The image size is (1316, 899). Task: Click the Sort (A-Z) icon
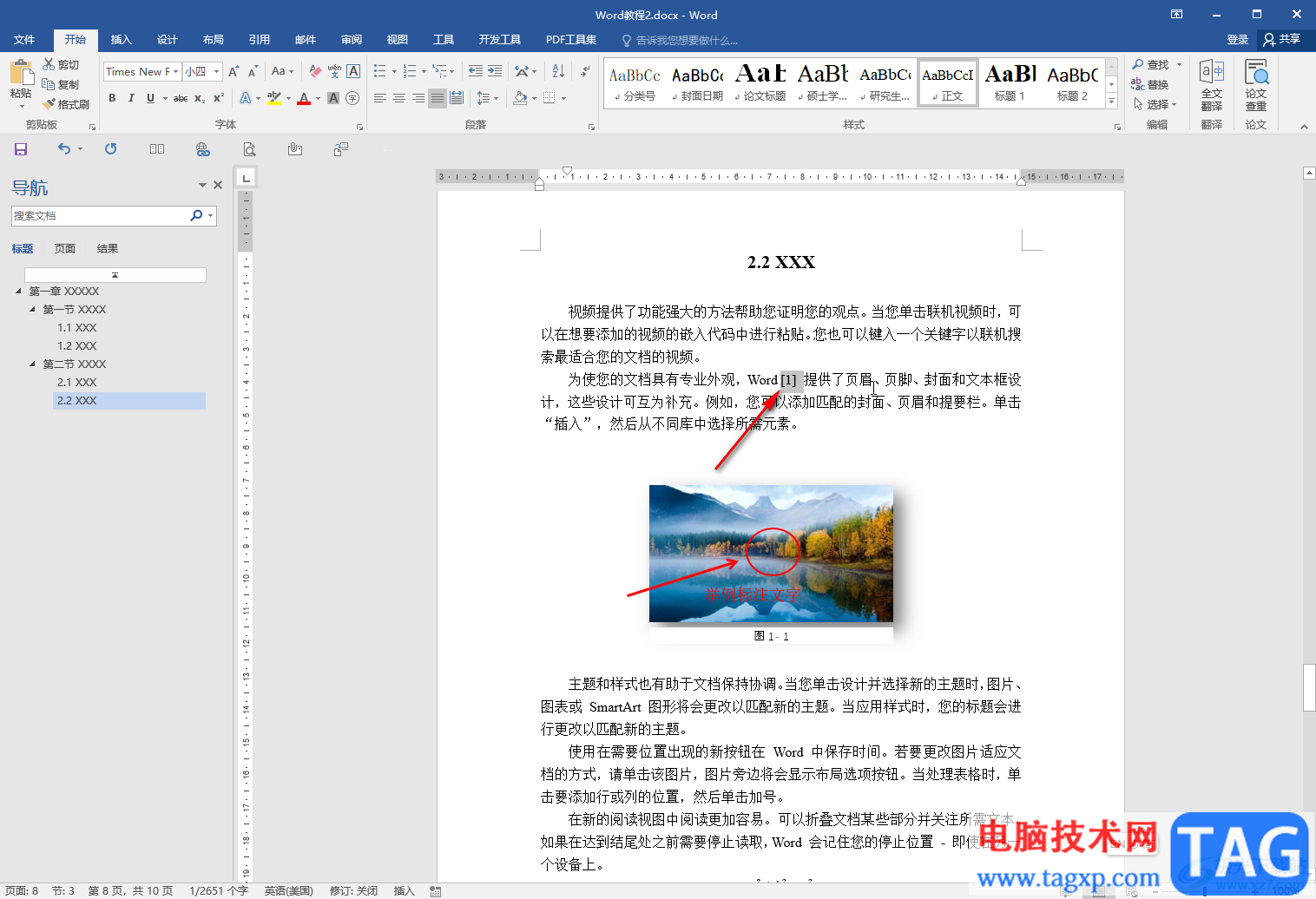click(x=558, y=71)
